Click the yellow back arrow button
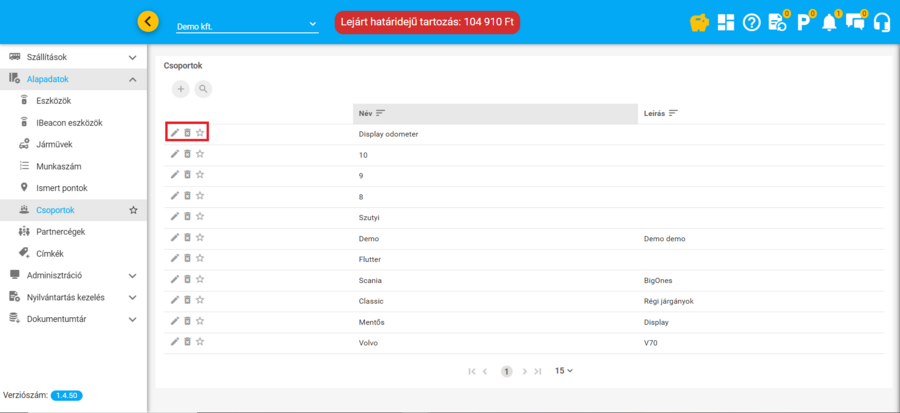Image resolution: width=900 pixels, height=413 pixels. [148, 21]
